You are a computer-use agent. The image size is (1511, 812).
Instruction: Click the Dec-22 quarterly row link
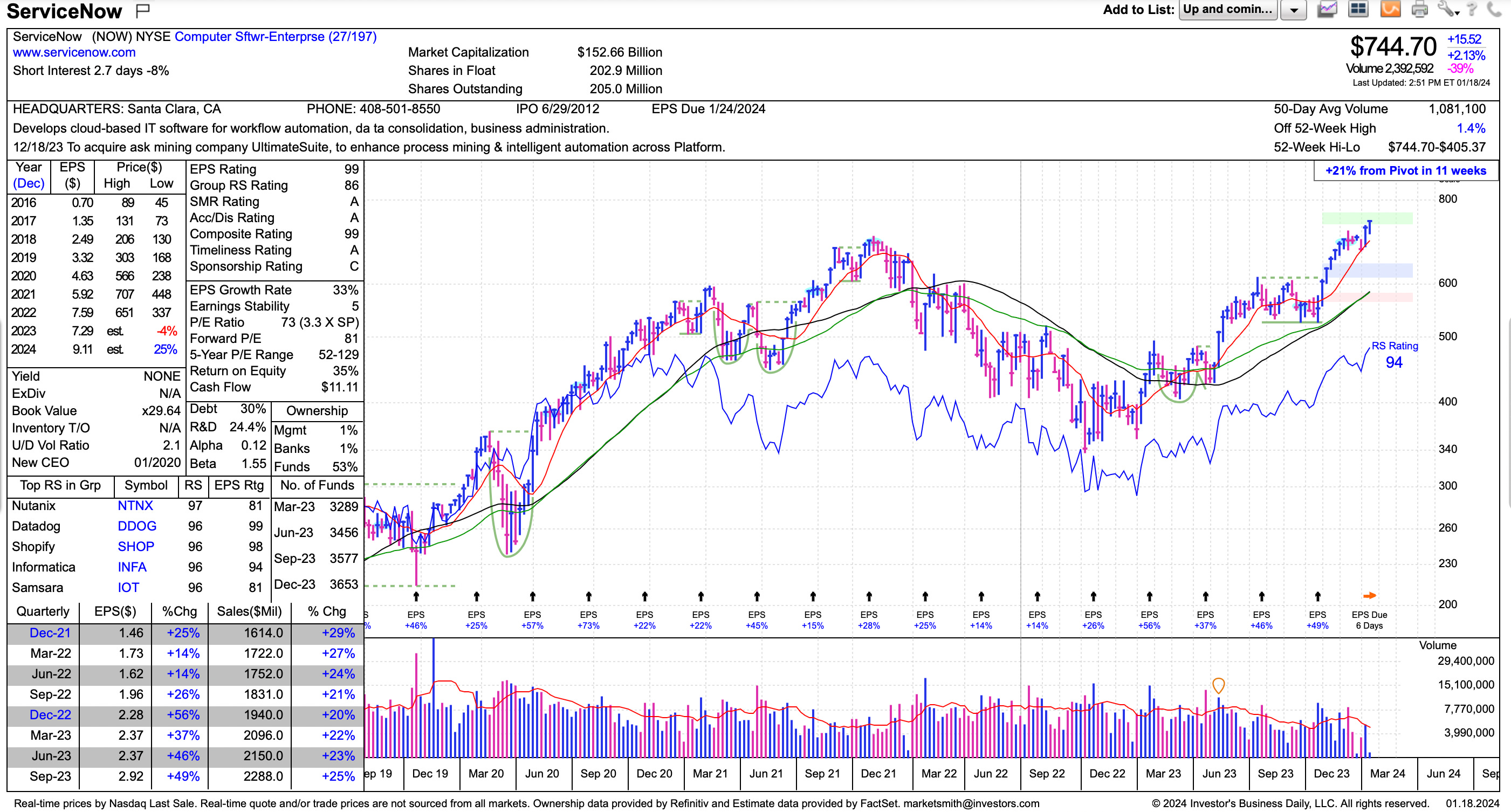pyautogui.click(x=50, y=714)
